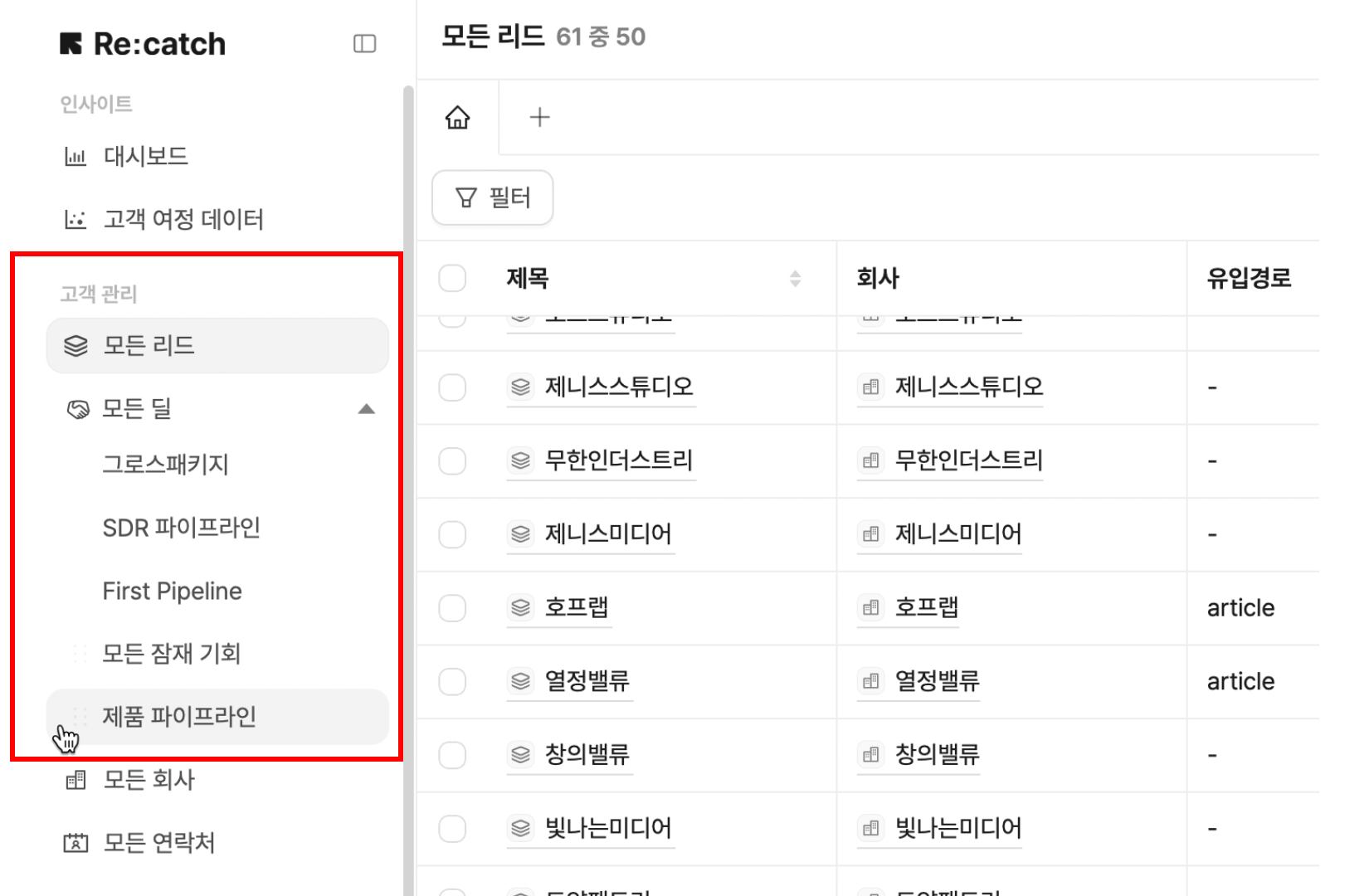Collapse the 모든 딜 section arrow

366,409
